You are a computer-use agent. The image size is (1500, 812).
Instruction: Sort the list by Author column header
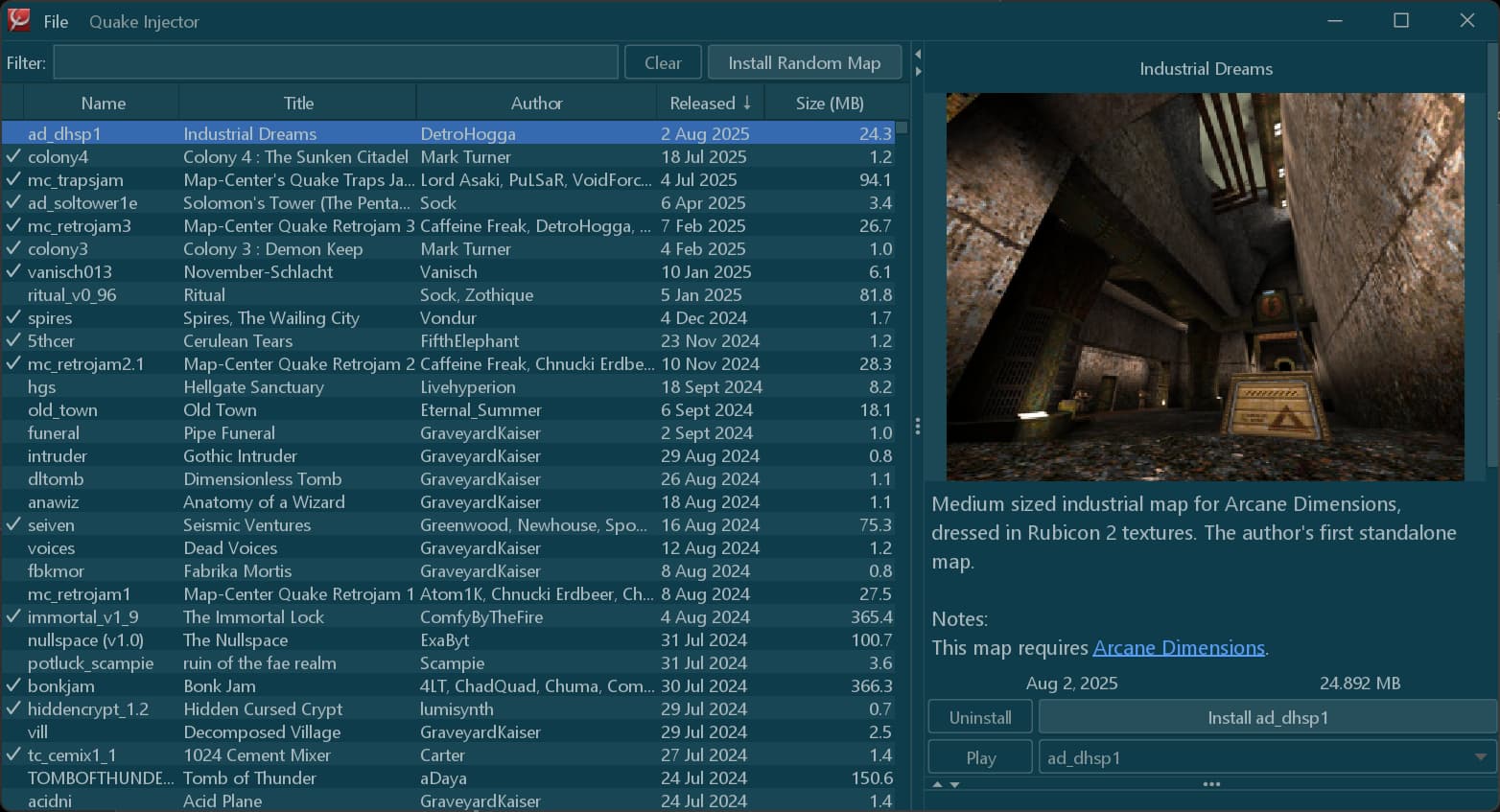pyautogui.click(x=536, y=103)
